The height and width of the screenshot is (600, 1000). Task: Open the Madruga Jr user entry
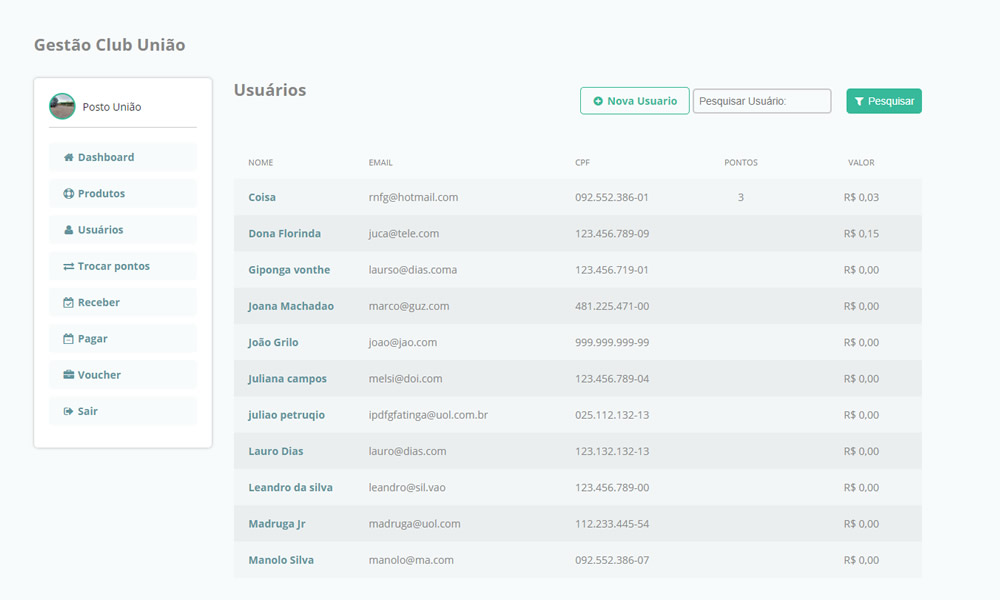[276, 524]
